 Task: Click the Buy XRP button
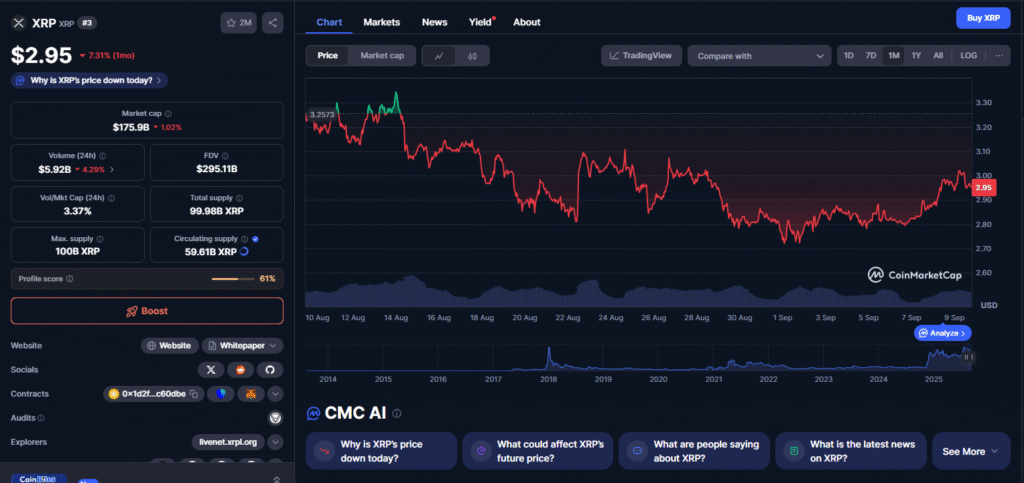coord(983,18)
